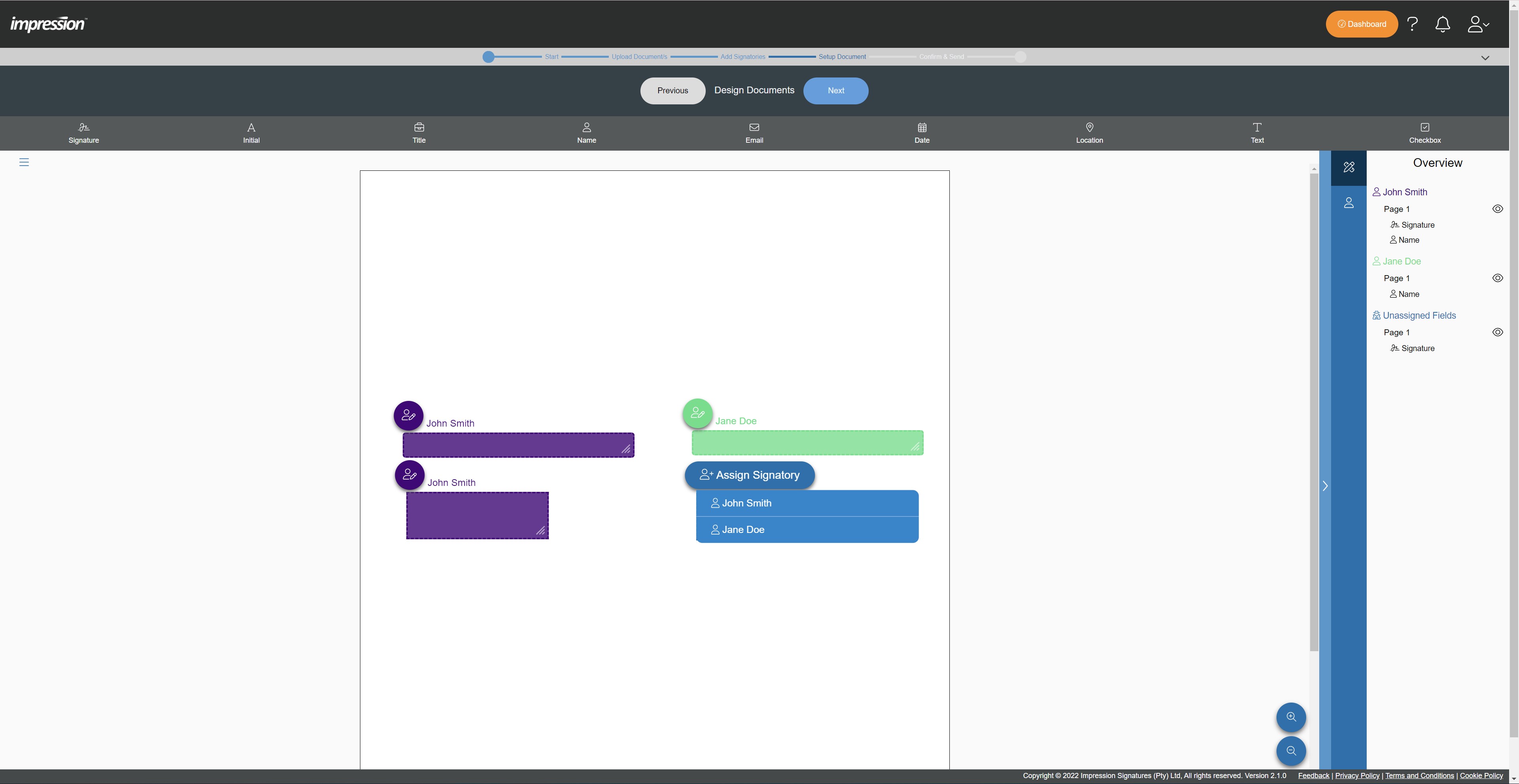
Task: Click the Next button
Action: [835, 91]
